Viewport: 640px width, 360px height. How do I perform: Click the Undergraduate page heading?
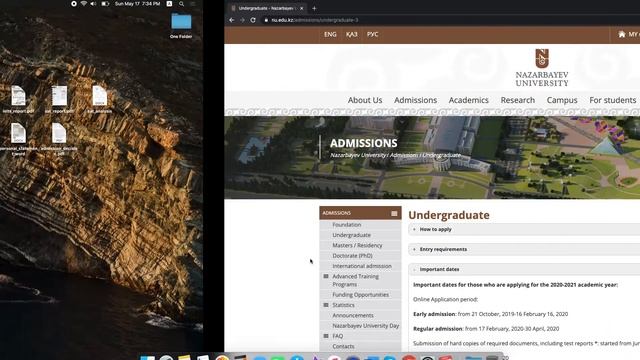(x=449, y=215)
